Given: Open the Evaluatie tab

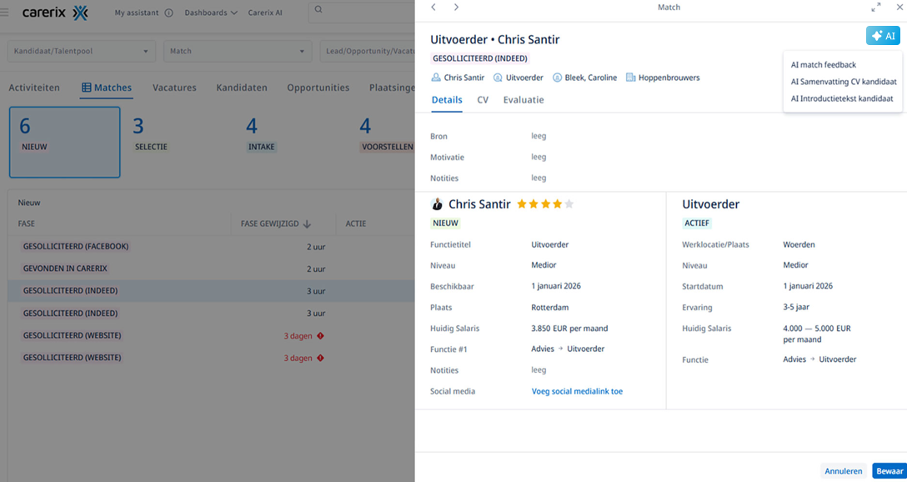Looking at the screenshot, I should (x=523, y=100).
